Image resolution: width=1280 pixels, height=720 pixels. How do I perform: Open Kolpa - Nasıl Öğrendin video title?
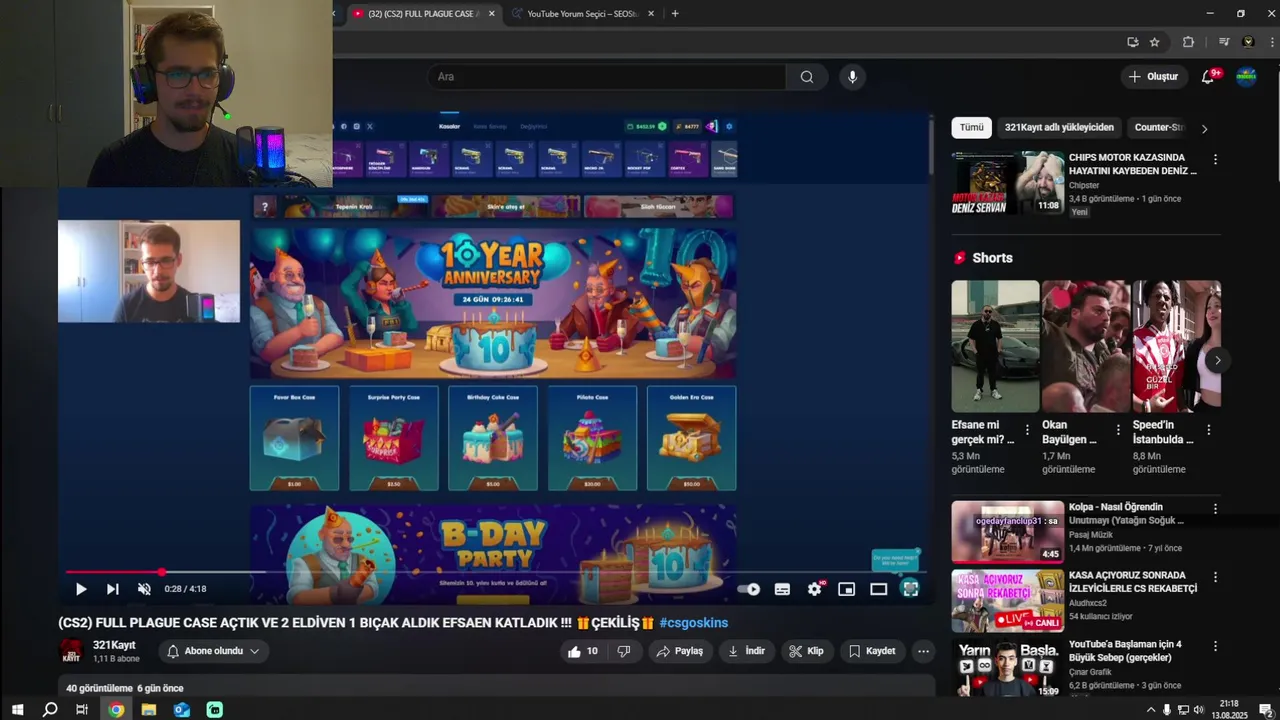(1126, 513)
